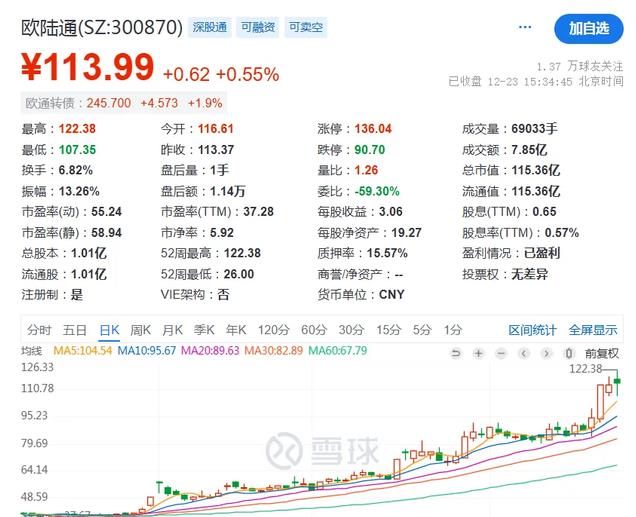Click the 122.38 high marker on chart
The width and height of the screenshot is (636, 517).
[x=586, y=369]
